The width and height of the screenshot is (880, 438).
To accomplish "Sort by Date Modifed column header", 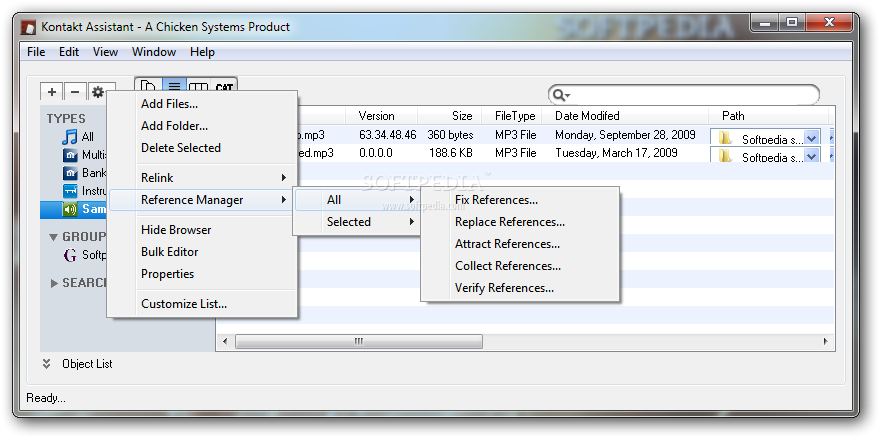I will click(625, 116).
